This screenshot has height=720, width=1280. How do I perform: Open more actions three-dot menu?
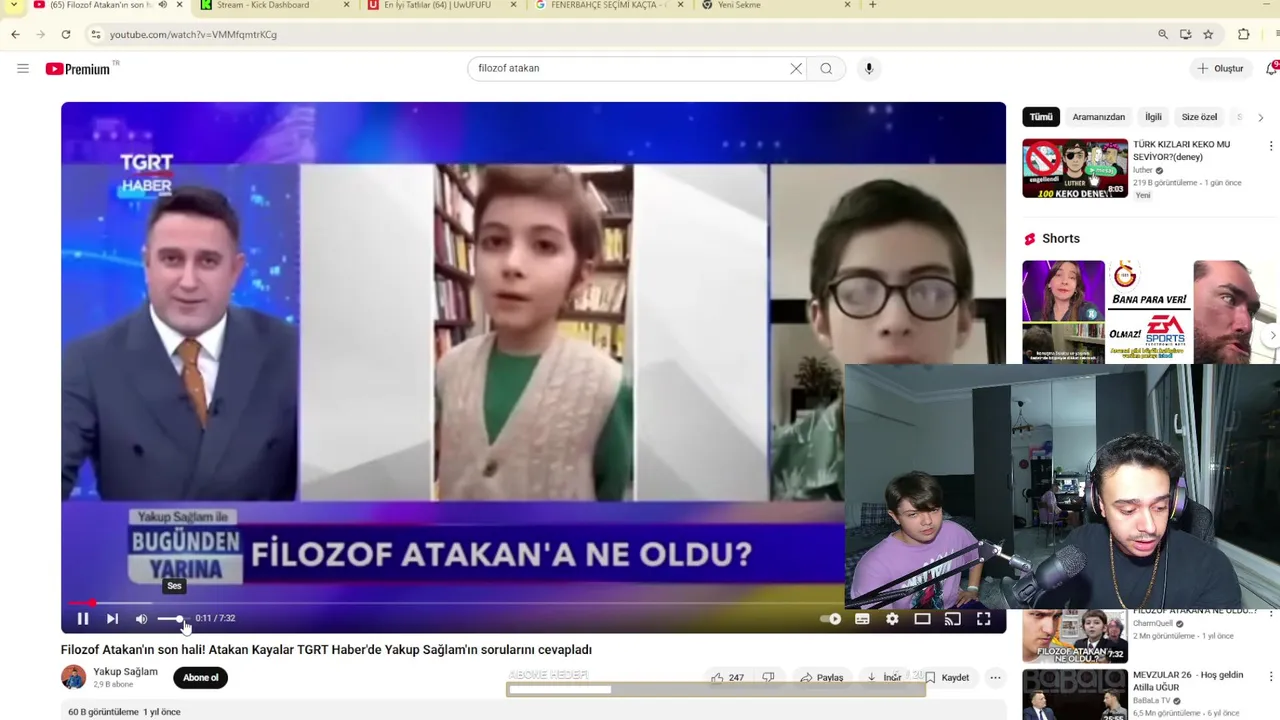(x=995, y=677)
